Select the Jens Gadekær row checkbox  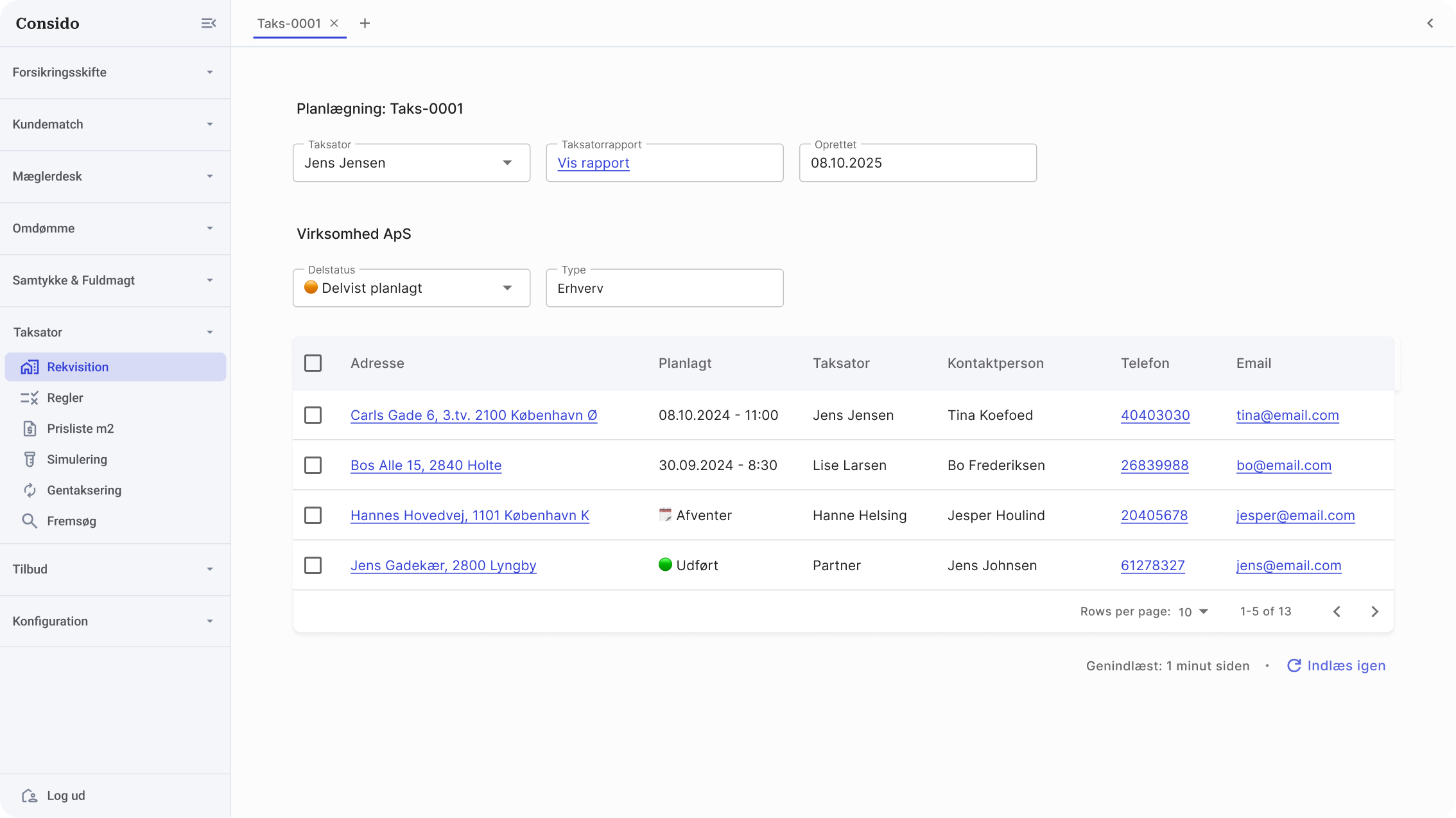point(313,566)
